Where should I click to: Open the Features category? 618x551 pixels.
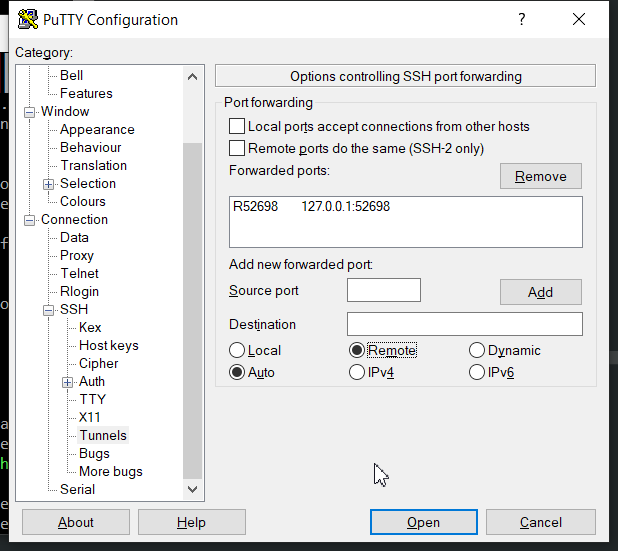(86, 93)
